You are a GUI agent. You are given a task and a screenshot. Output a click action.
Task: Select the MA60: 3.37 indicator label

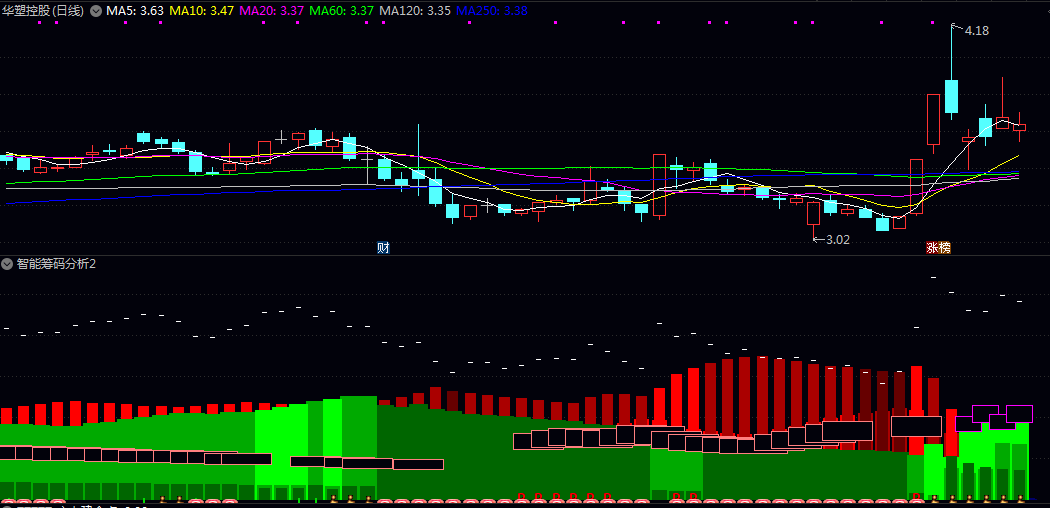(x=342, y=11)
